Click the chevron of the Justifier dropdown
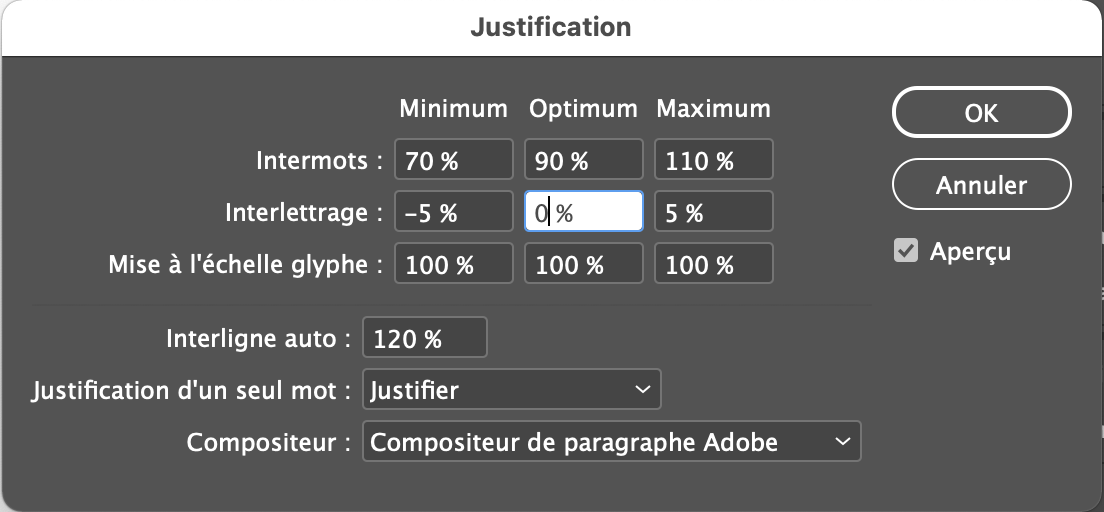The width and height of the screenshot is (1104, 512). pos(642,390)
